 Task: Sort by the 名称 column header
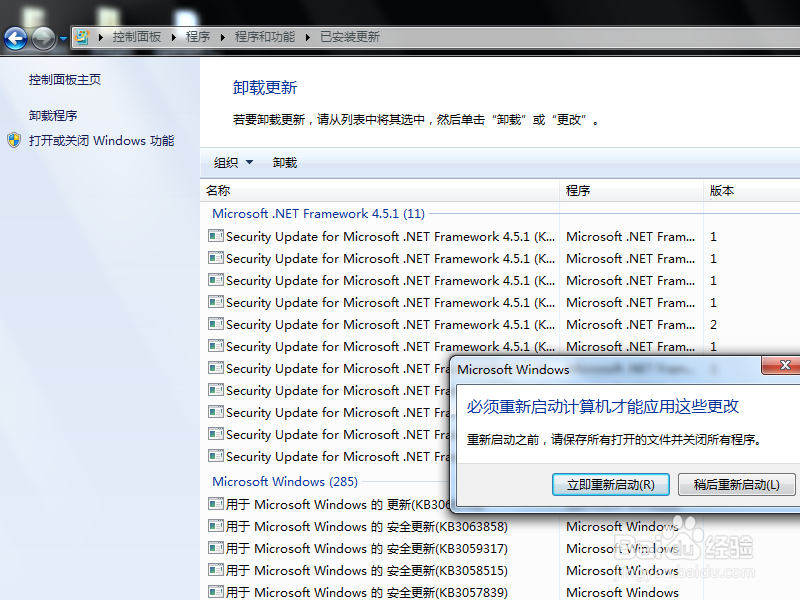(380, 190)
